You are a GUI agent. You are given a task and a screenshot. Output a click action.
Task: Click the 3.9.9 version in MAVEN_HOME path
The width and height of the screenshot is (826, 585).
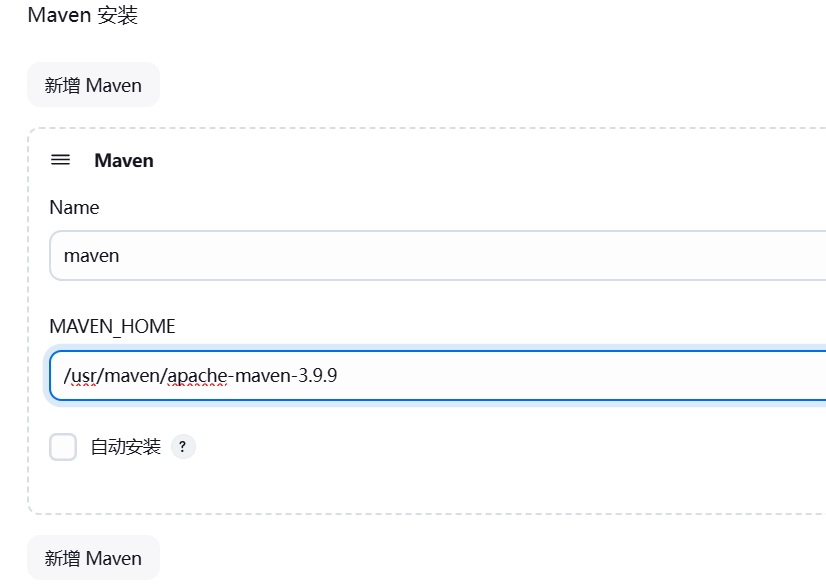click(318, 375)
